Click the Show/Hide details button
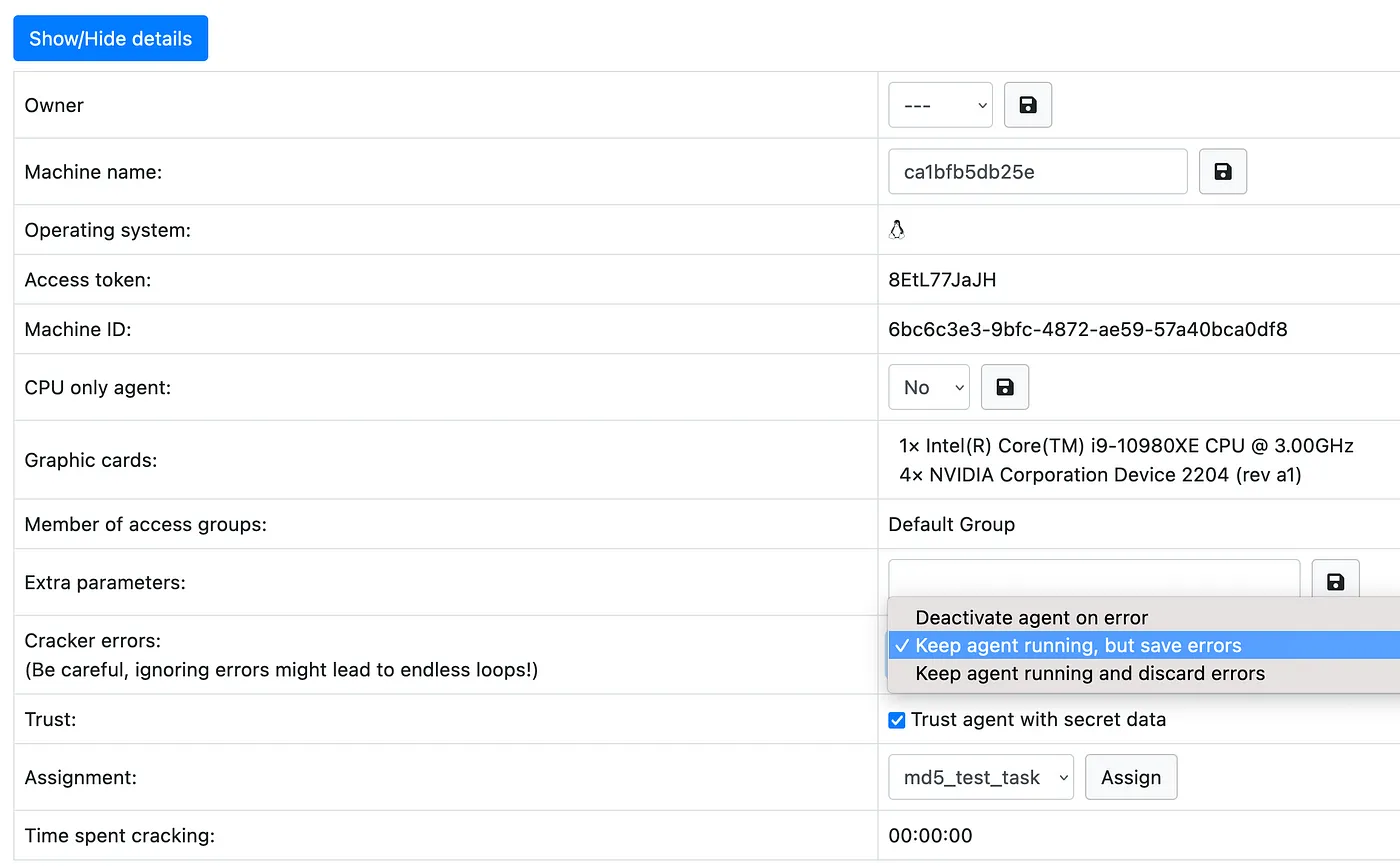This screenshot has height=866, width=1400. 110,39
